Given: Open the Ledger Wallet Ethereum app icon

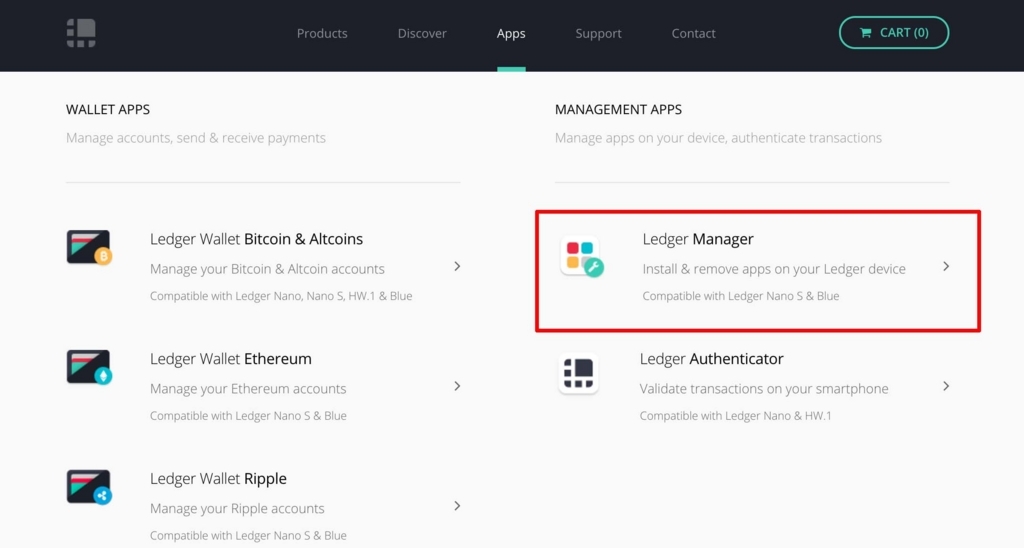Looking at the screenshot, I should 89,367.
